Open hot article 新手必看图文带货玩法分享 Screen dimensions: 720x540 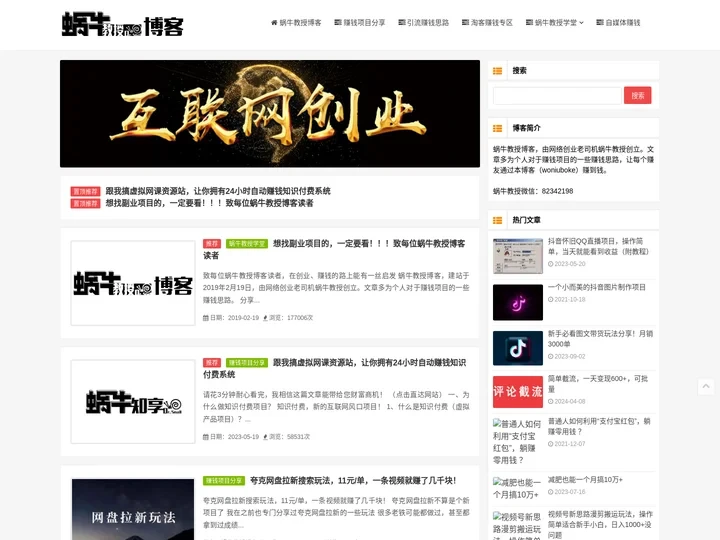coord(600,339)
